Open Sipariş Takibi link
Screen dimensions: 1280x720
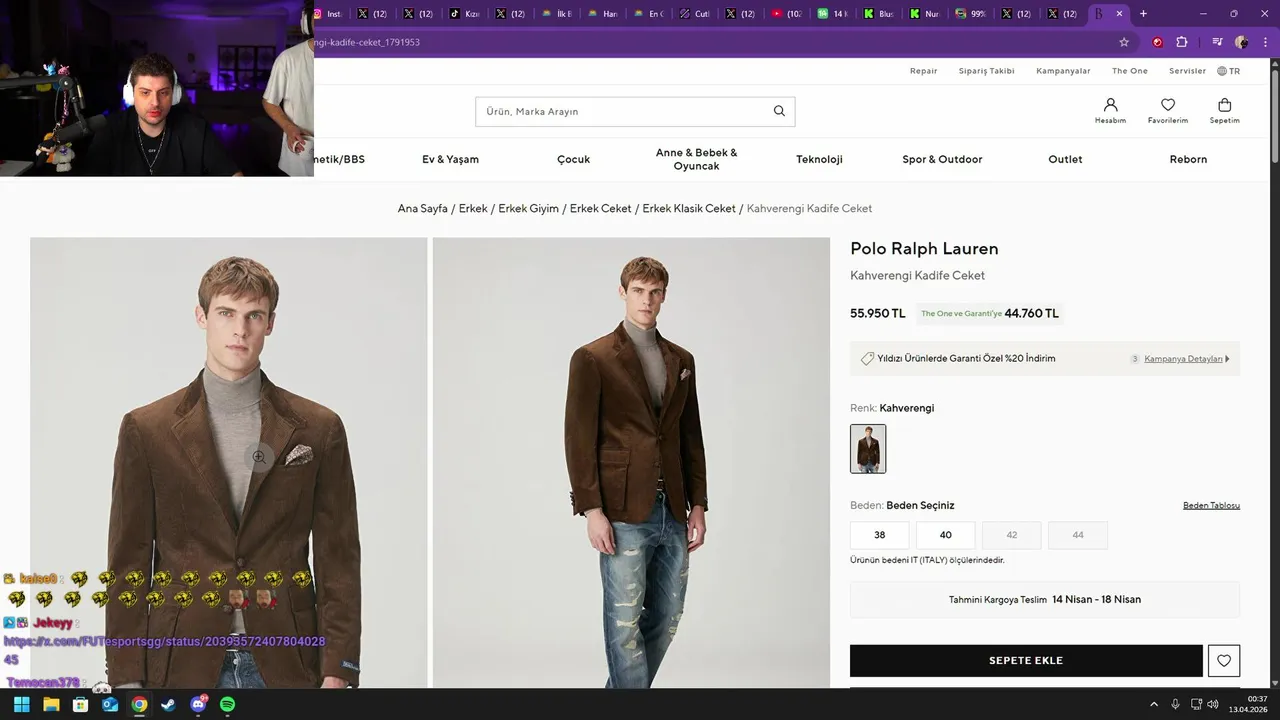987,71
